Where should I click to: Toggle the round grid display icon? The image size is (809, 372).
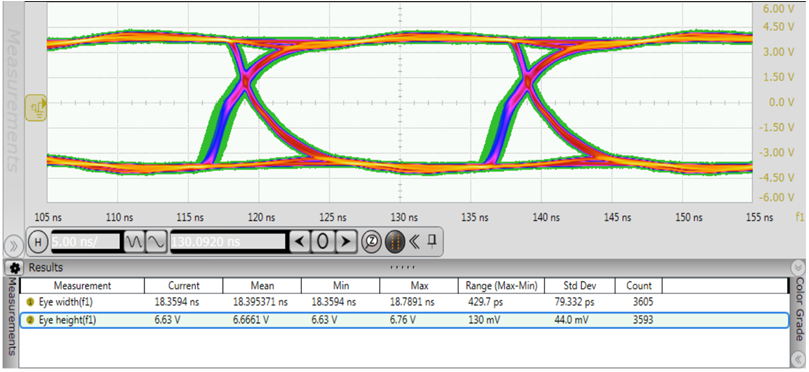(394, 241)
